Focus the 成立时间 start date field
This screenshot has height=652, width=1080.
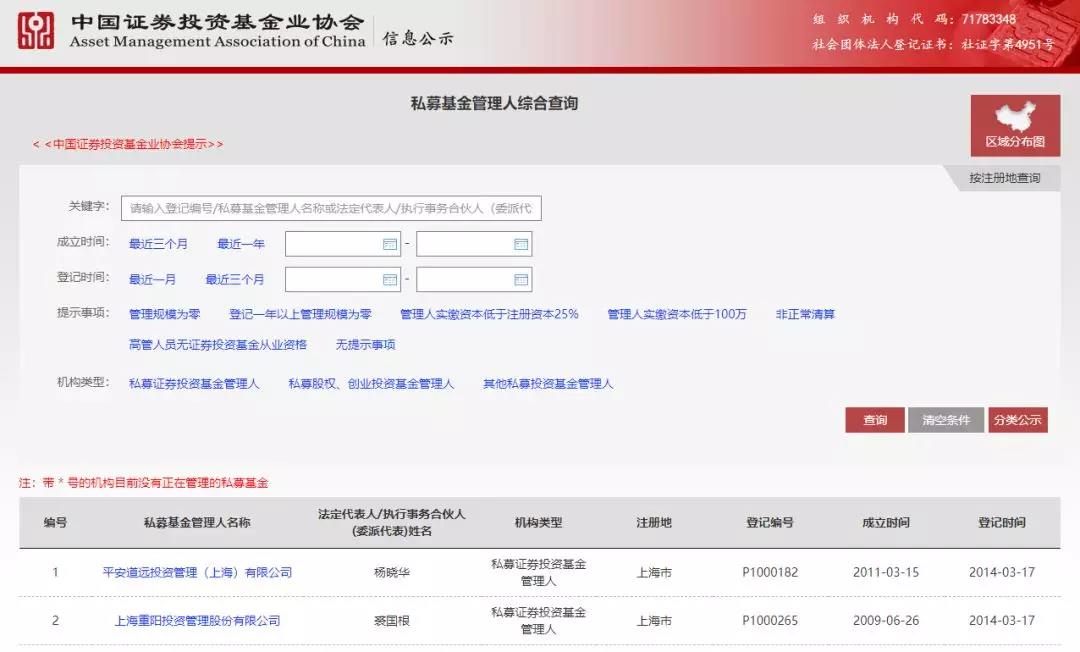[343, 244]
